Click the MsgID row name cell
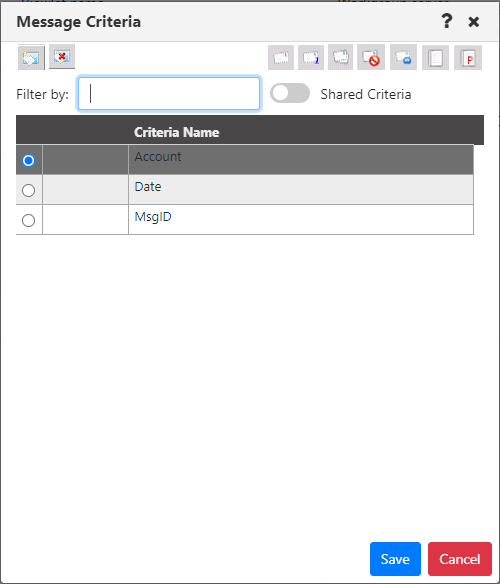Screen dimensions: 500x584 tap(301, 220)
